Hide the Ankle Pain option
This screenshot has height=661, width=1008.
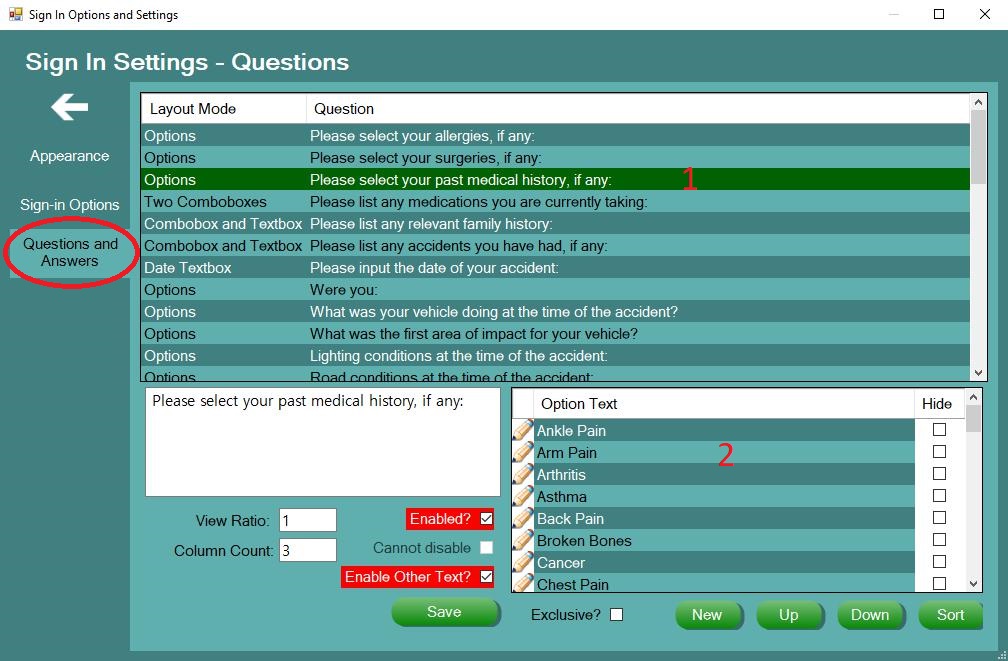pos(941,430)
